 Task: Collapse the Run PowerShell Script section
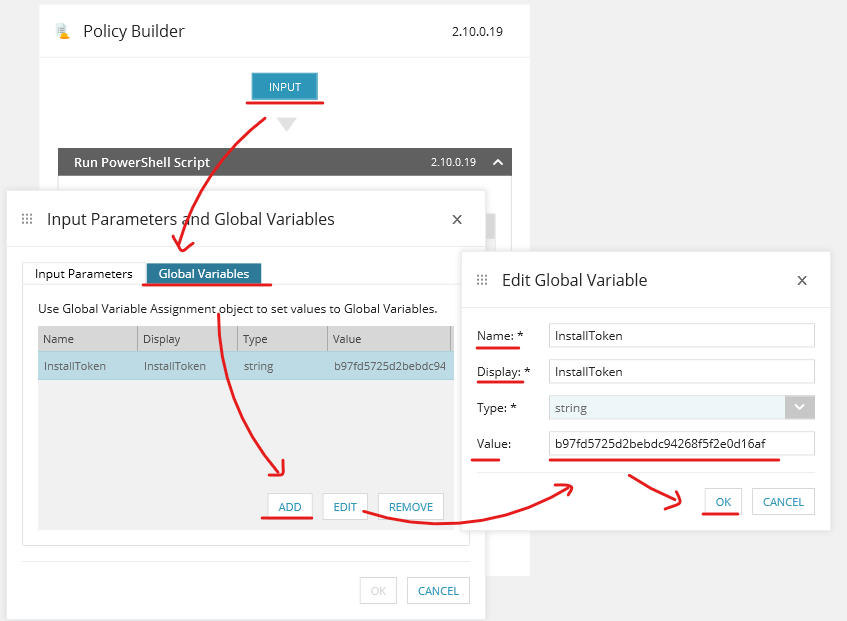click(498, 162)
